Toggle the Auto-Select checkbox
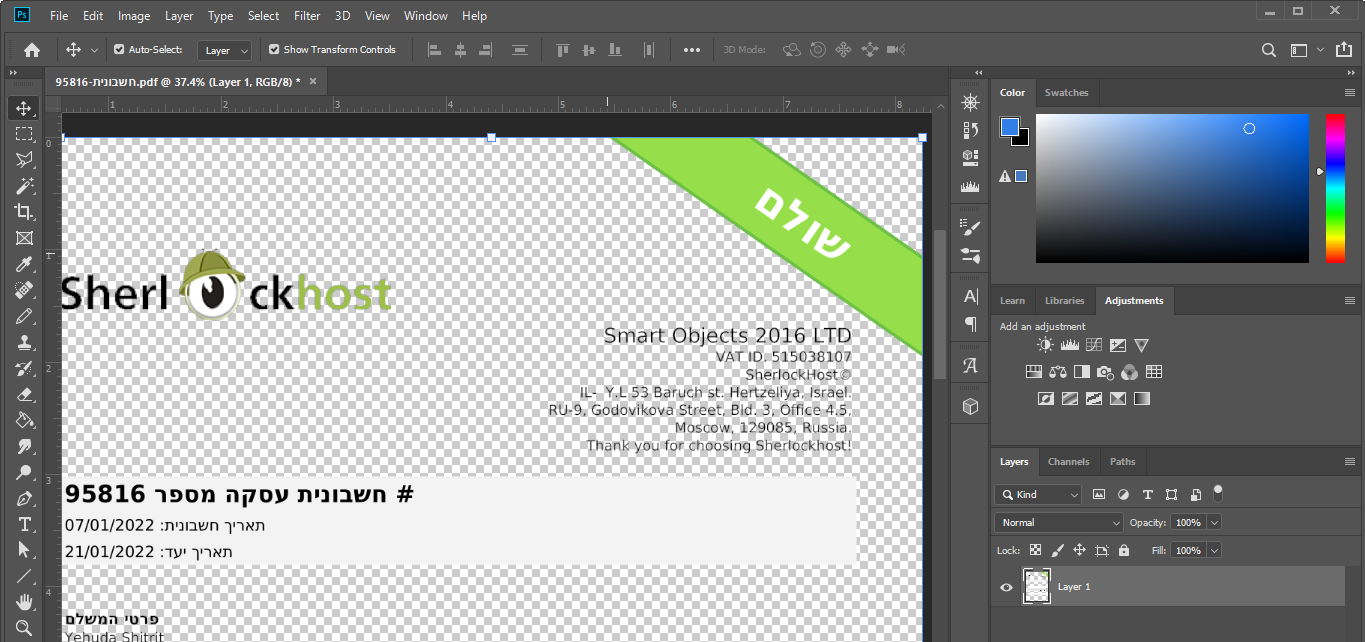This screenshot has width=1365, height=642. (119, 50)
